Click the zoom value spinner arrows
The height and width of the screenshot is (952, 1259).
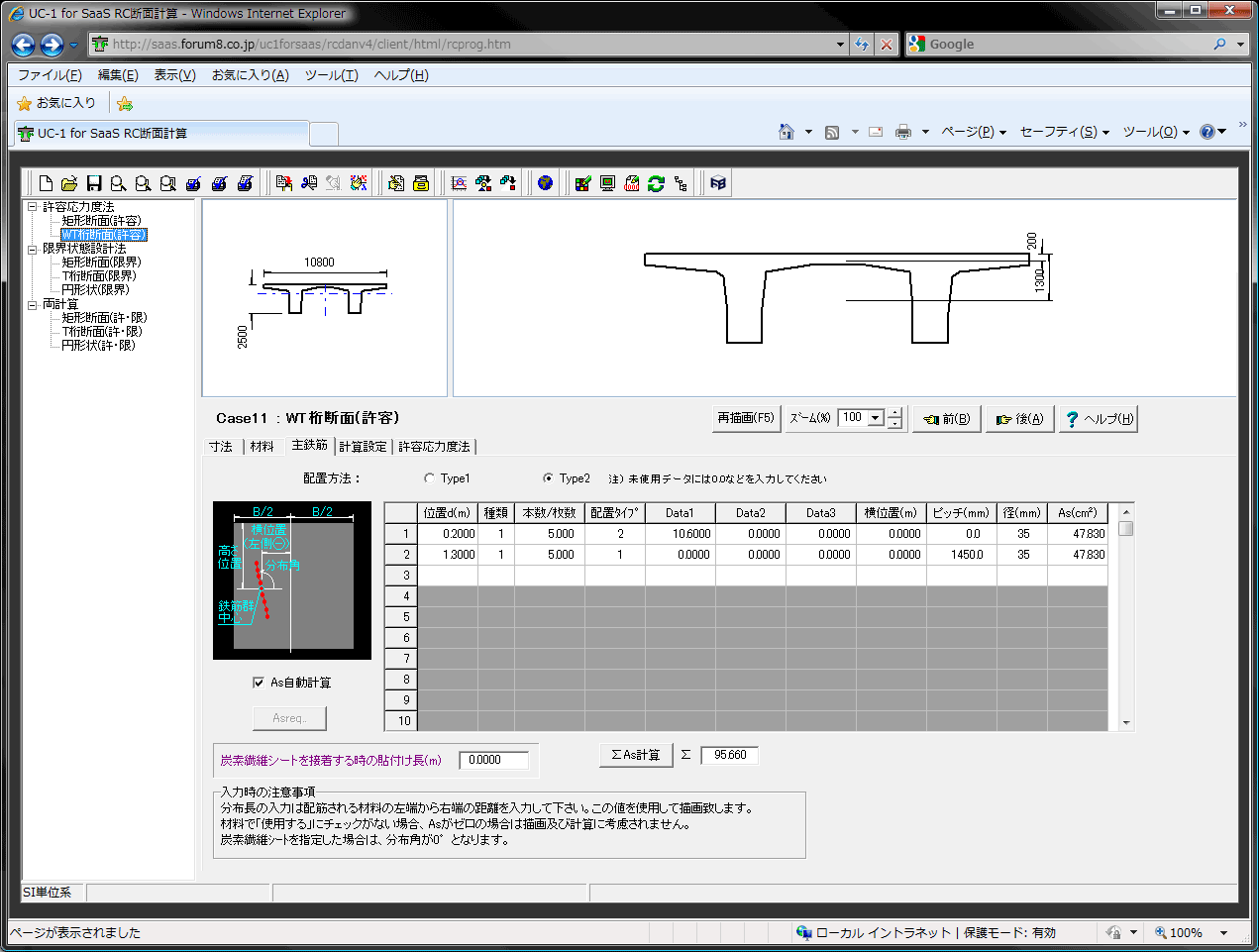tap(894, 418)
